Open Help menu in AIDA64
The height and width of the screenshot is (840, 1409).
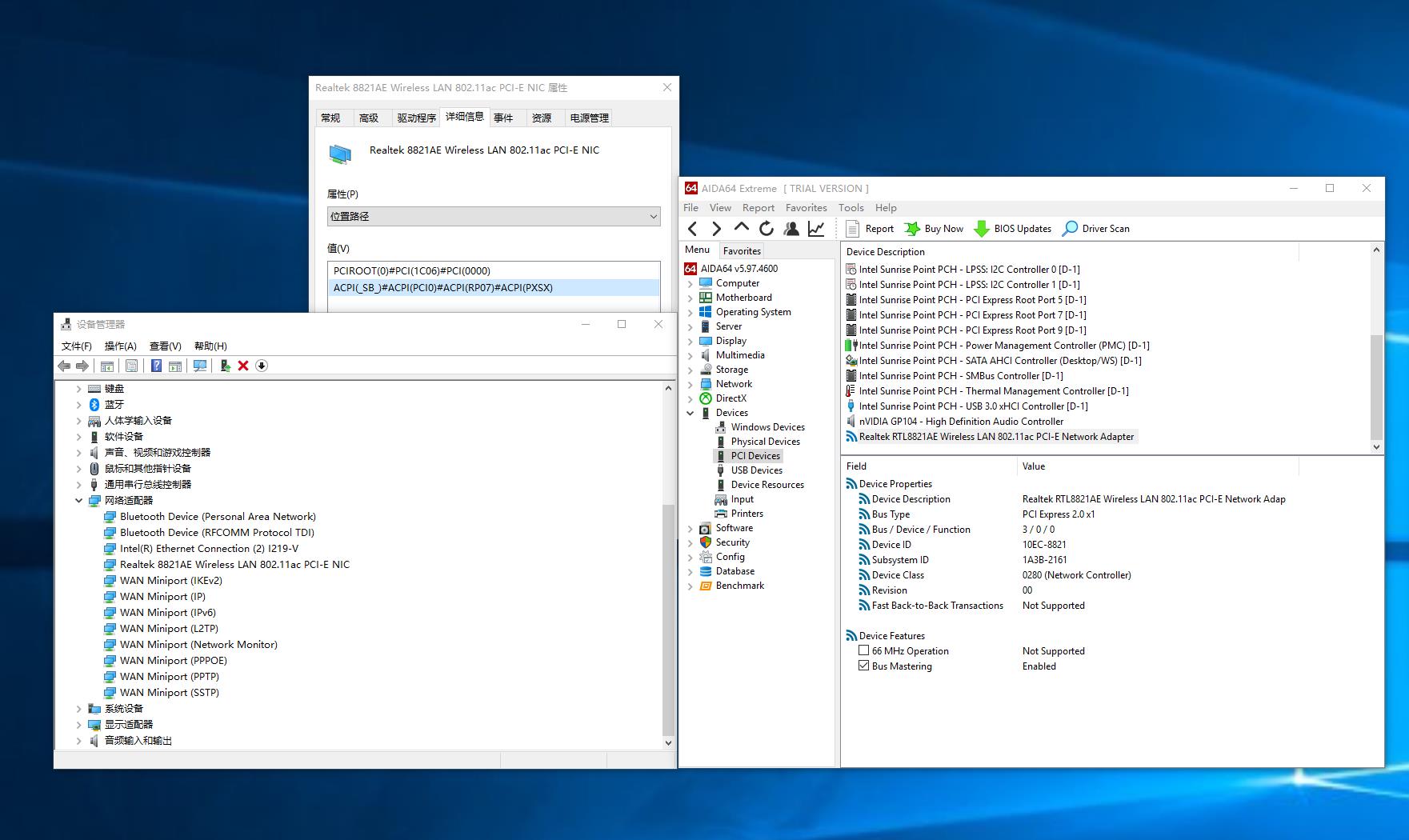click(886, 207)
